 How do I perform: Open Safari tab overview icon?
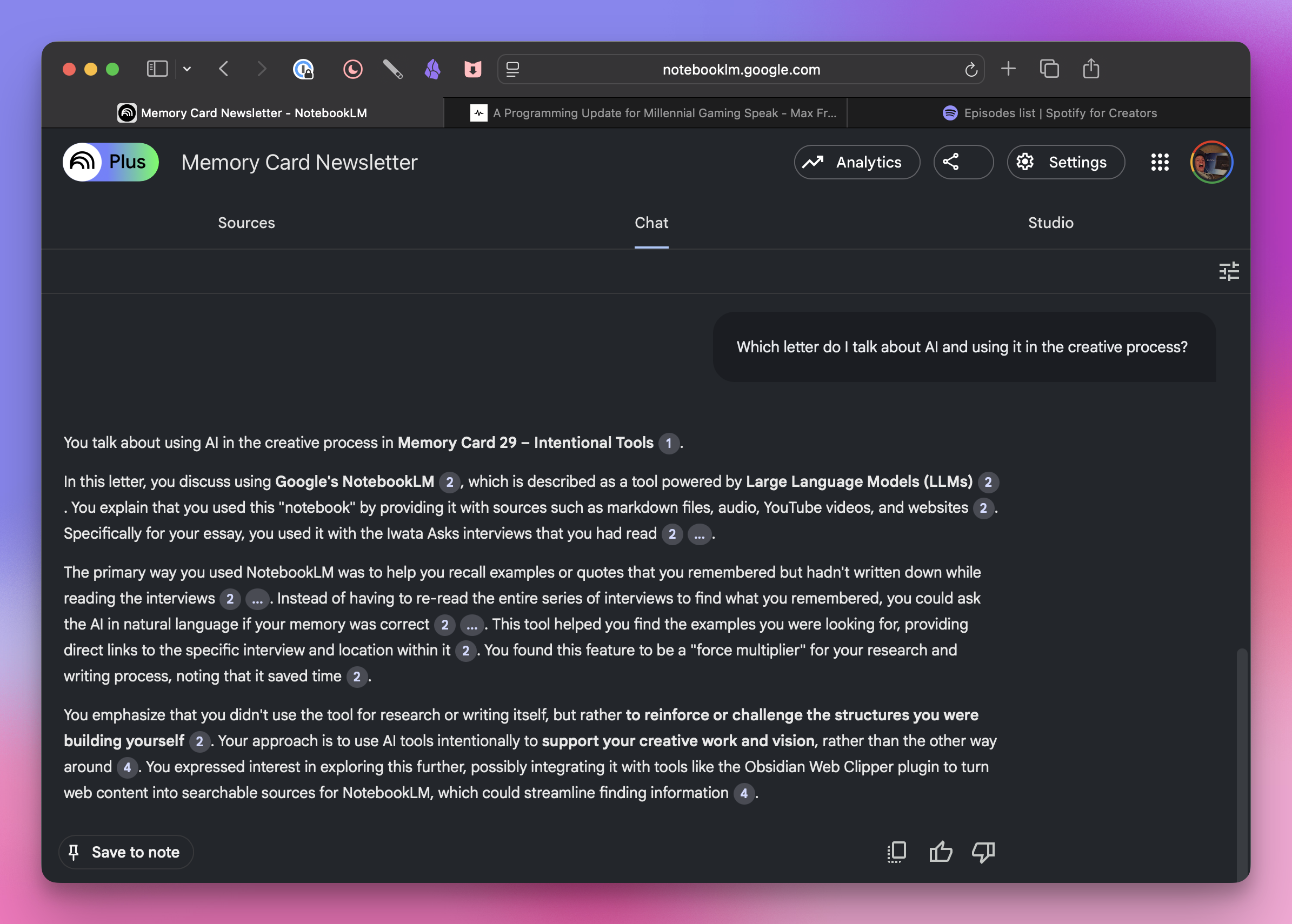[1049, 69]
